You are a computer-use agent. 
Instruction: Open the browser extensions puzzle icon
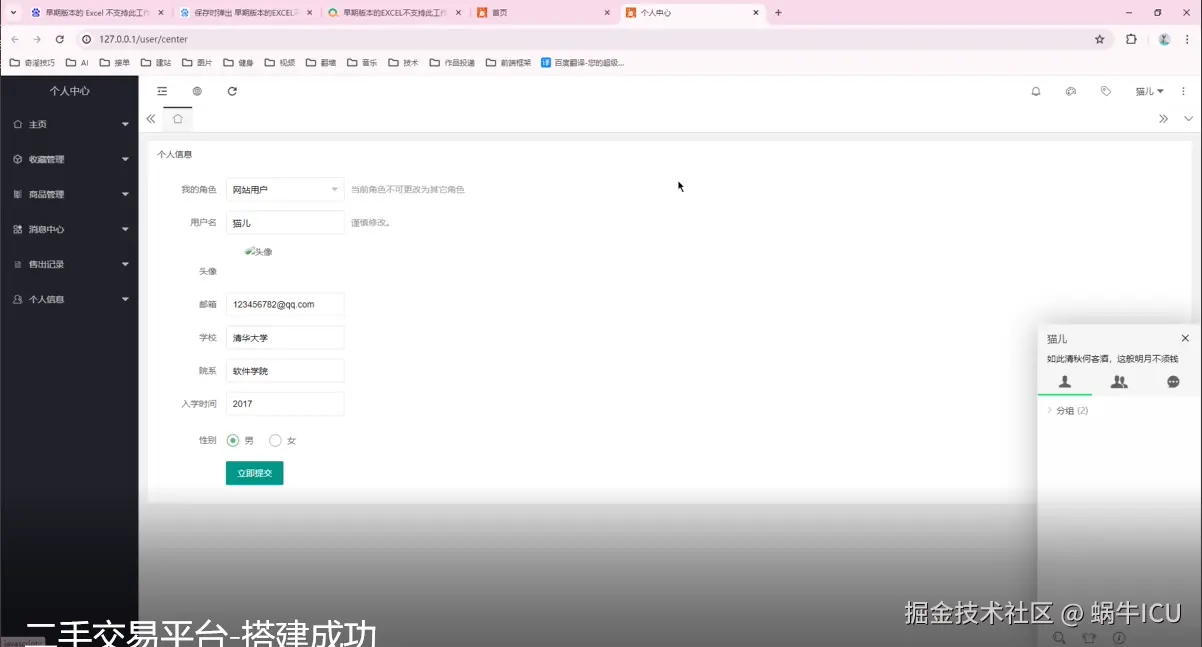1131,39
